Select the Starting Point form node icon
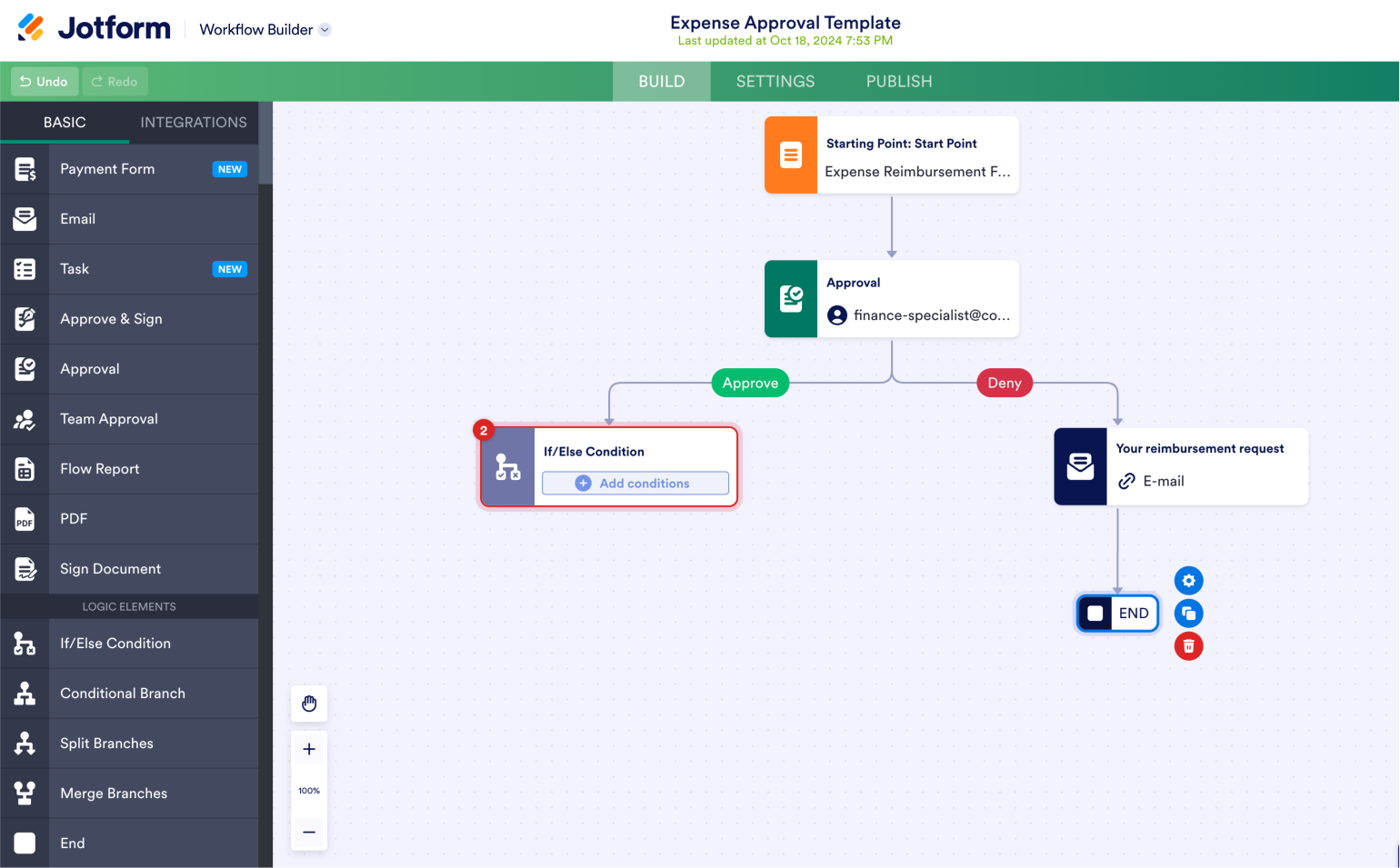The image size is (1400, 868). (791, 155)
